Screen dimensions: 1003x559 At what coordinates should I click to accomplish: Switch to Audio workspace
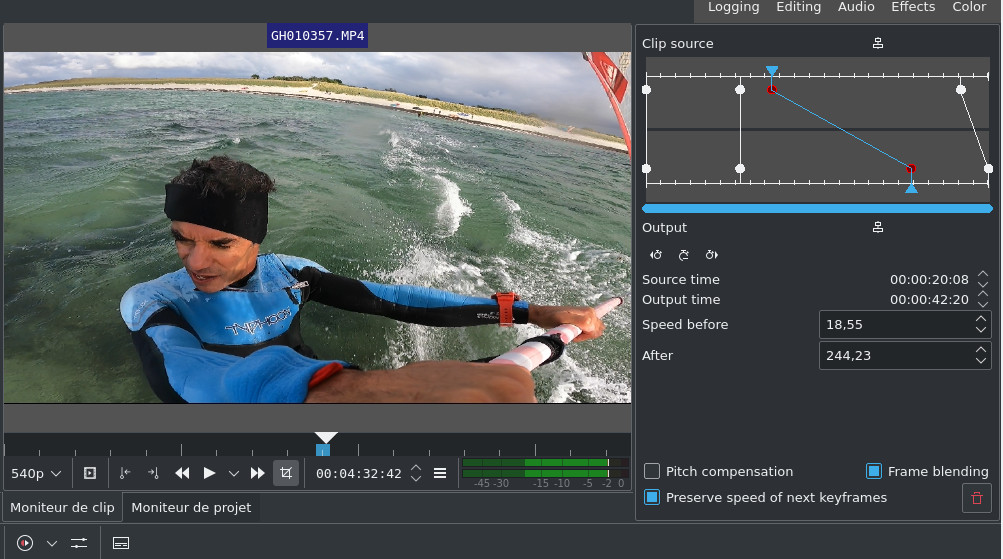click(856, 7)
